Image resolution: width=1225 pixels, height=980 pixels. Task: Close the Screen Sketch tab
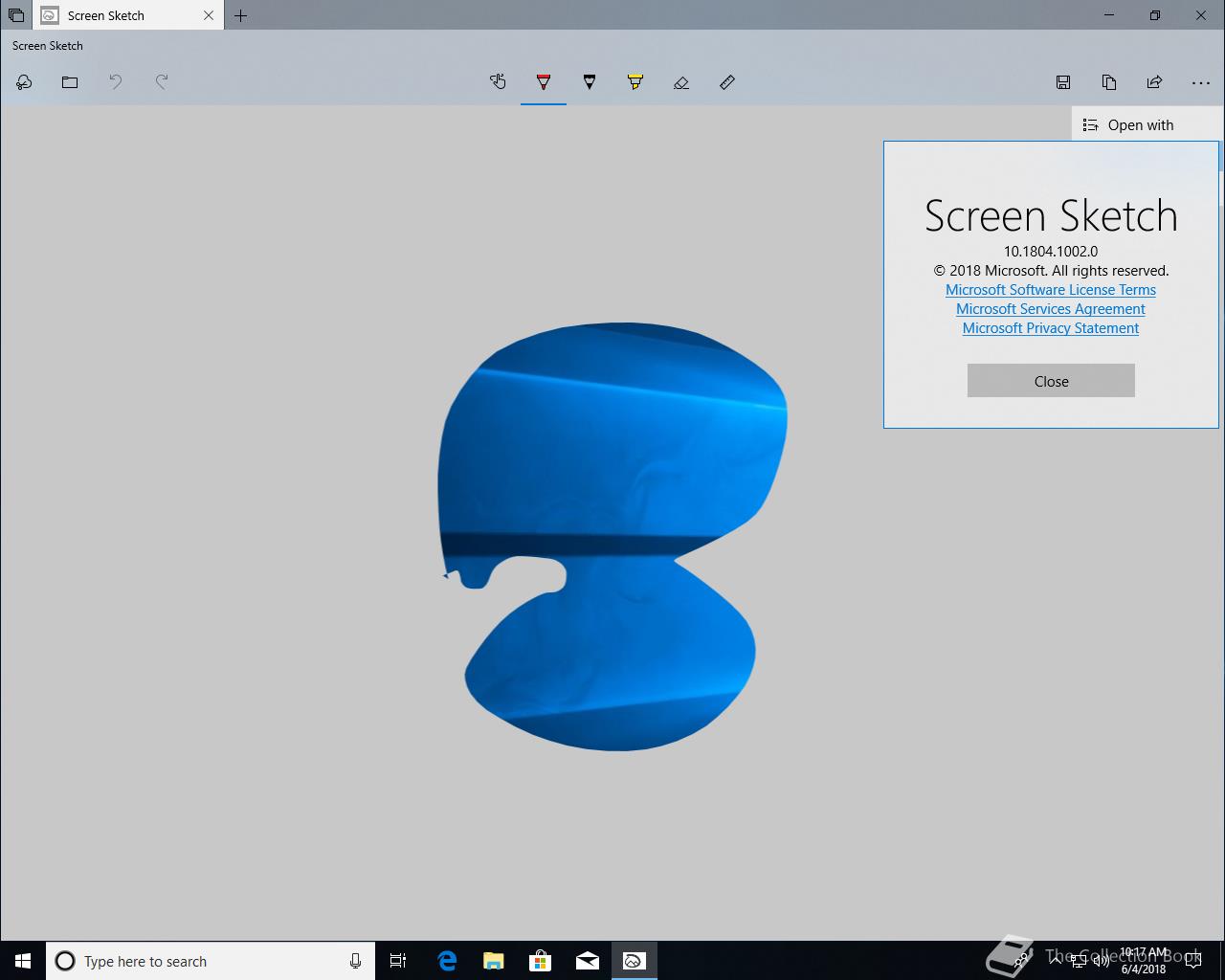pyautogui.click(x=209, y=15)
